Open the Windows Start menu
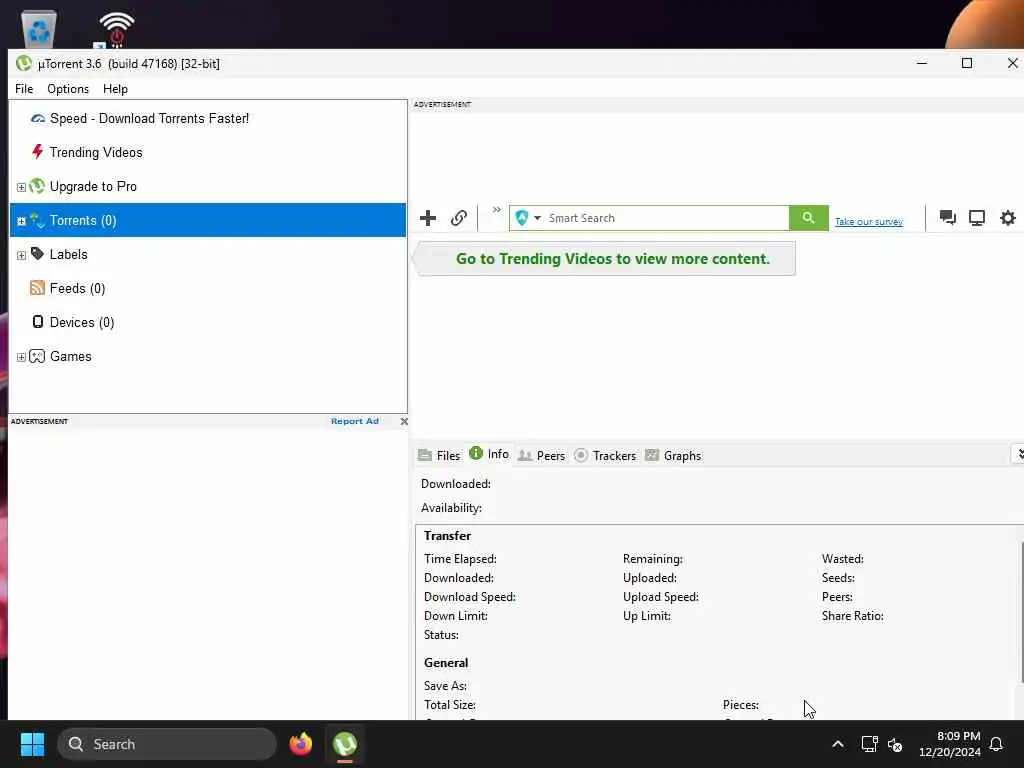Viewport: 1024px width, 768px height. tap(32, 744)
